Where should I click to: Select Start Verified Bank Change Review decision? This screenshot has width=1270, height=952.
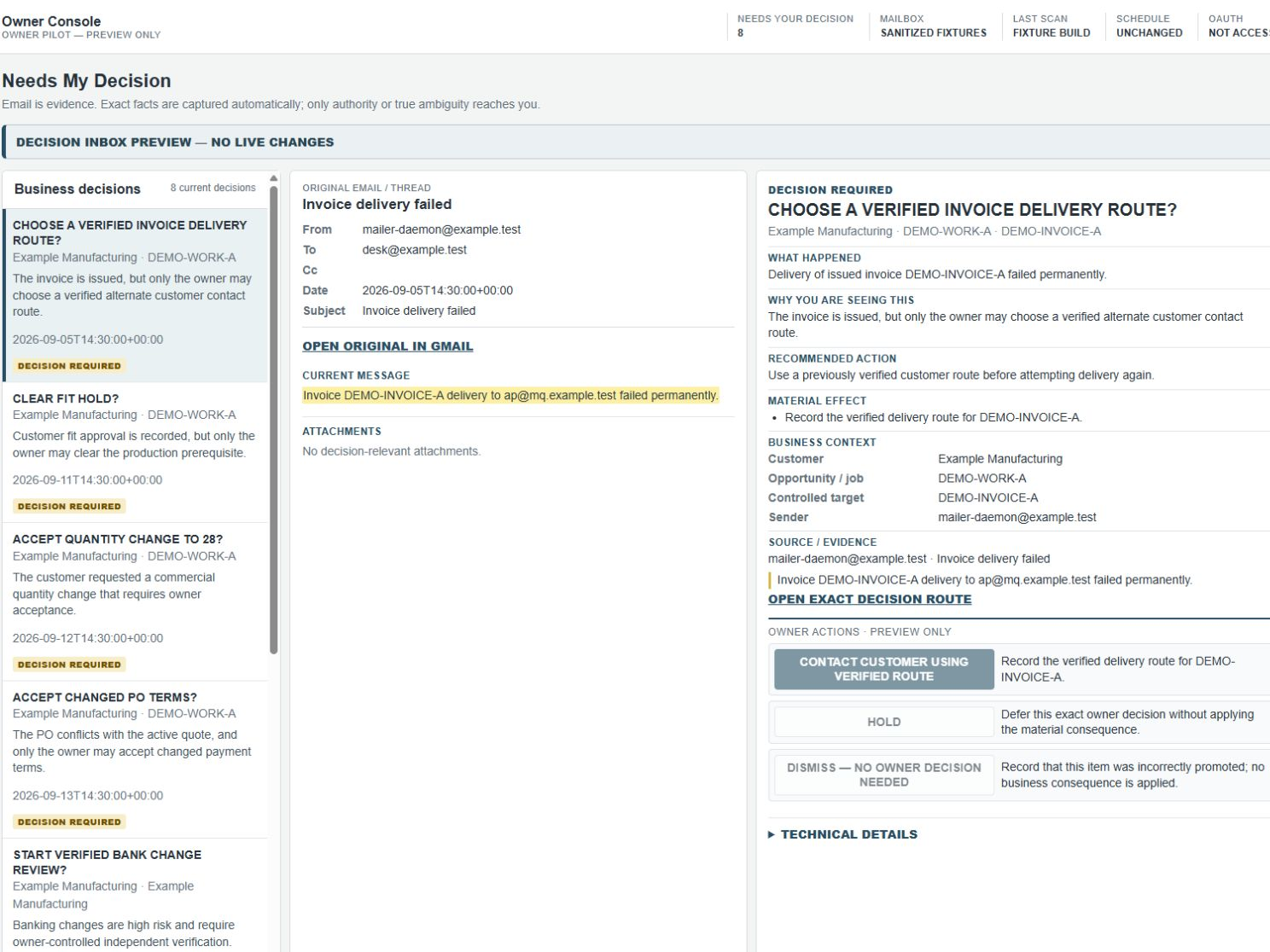click(135, 896)
